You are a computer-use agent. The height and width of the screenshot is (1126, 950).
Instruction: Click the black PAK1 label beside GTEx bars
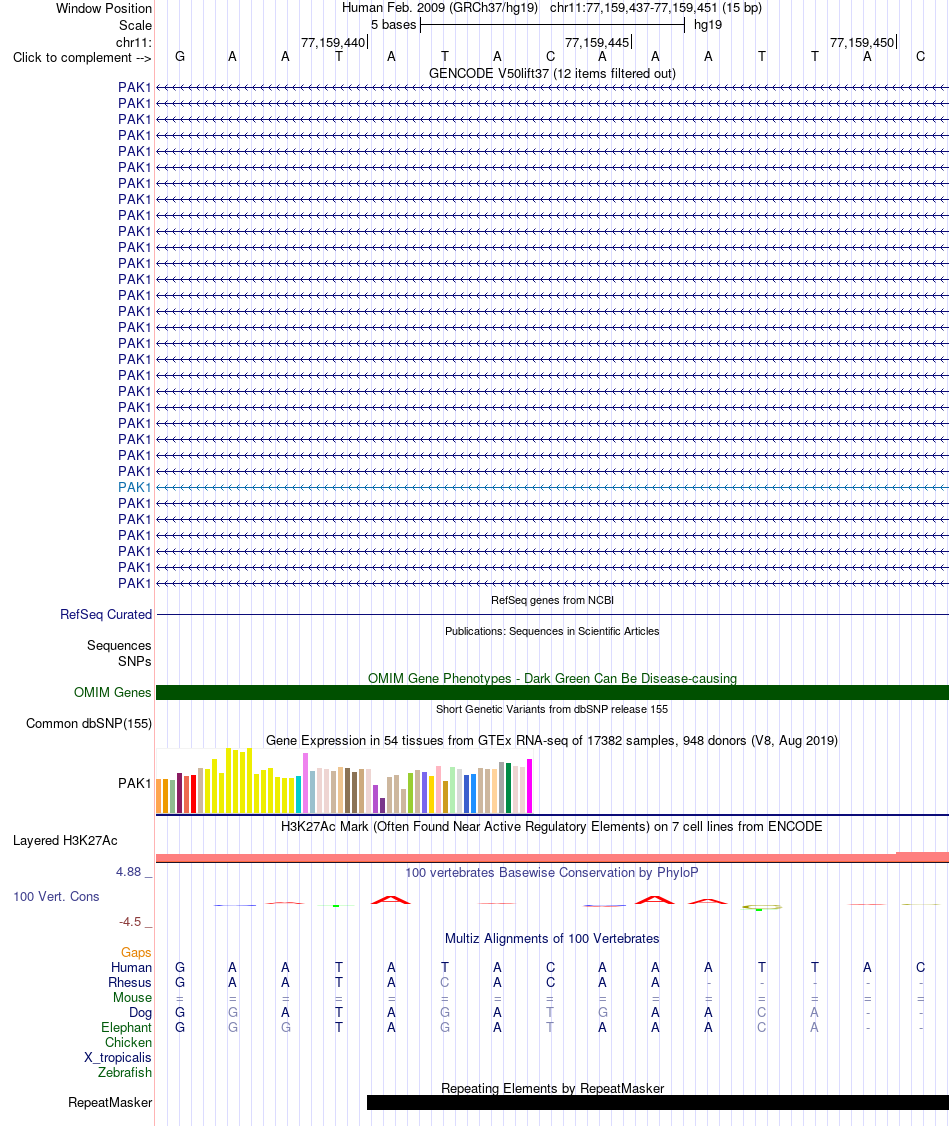(x=135, y=783)
